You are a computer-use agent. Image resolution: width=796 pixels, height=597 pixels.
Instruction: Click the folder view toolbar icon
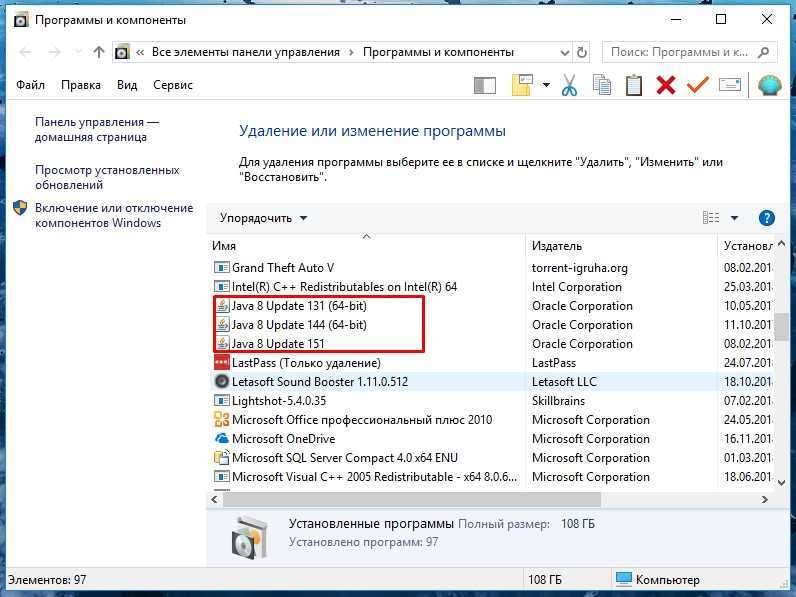click(x=523, y=85)
